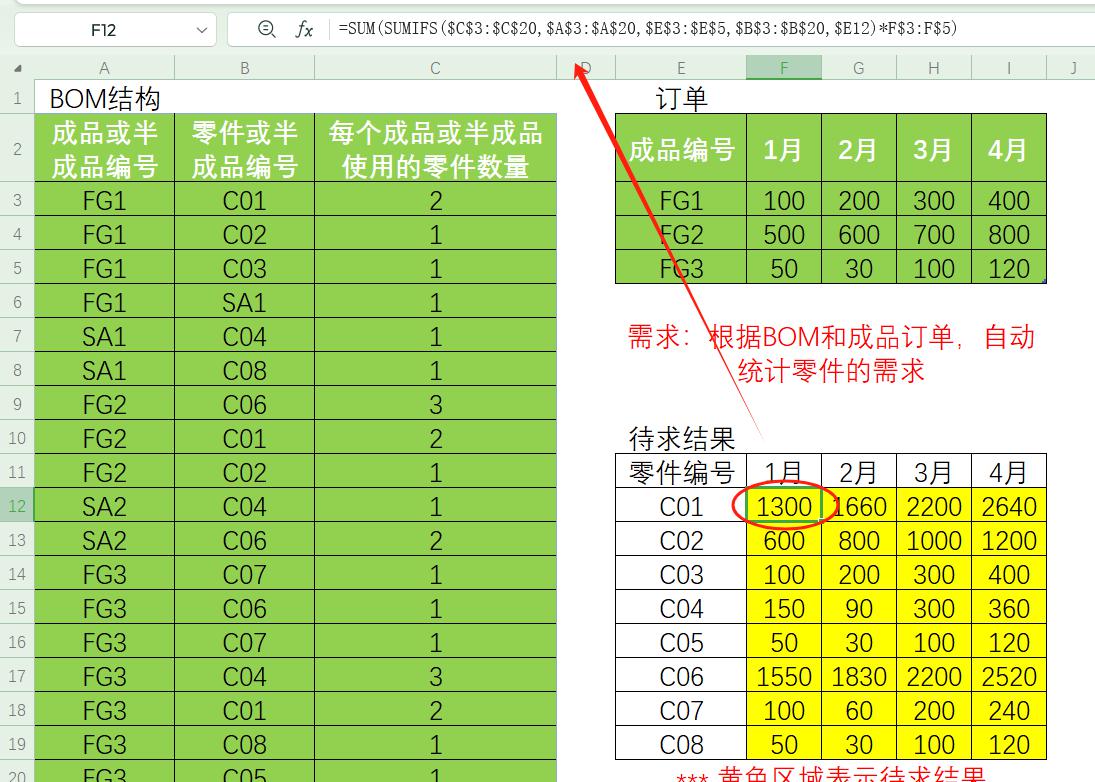Image resolution: width=1095 pixels, height=782 pixels.
Task: Click quantity 3 in row 9
Action: 435,404
